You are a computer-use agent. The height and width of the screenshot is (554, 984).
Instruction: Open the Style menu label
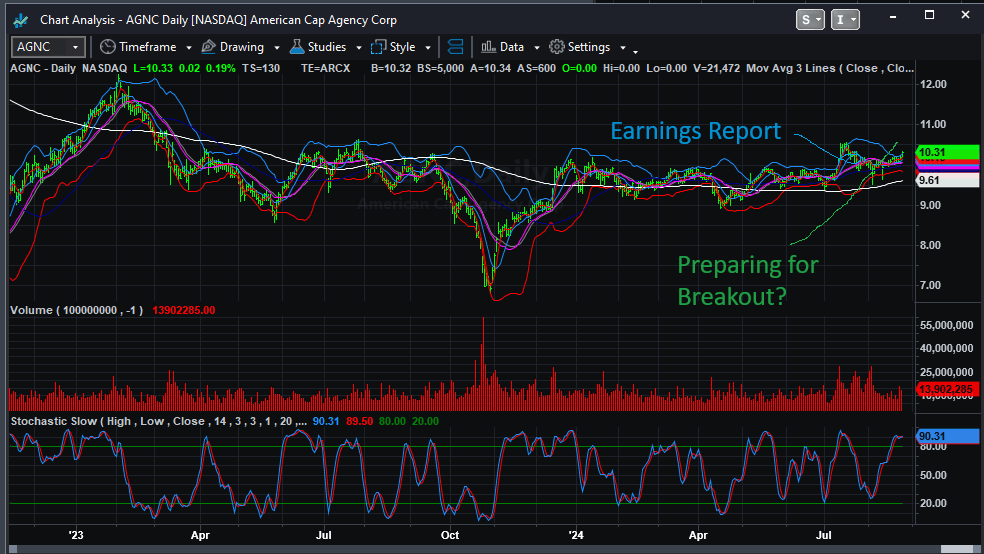[403, 47]
